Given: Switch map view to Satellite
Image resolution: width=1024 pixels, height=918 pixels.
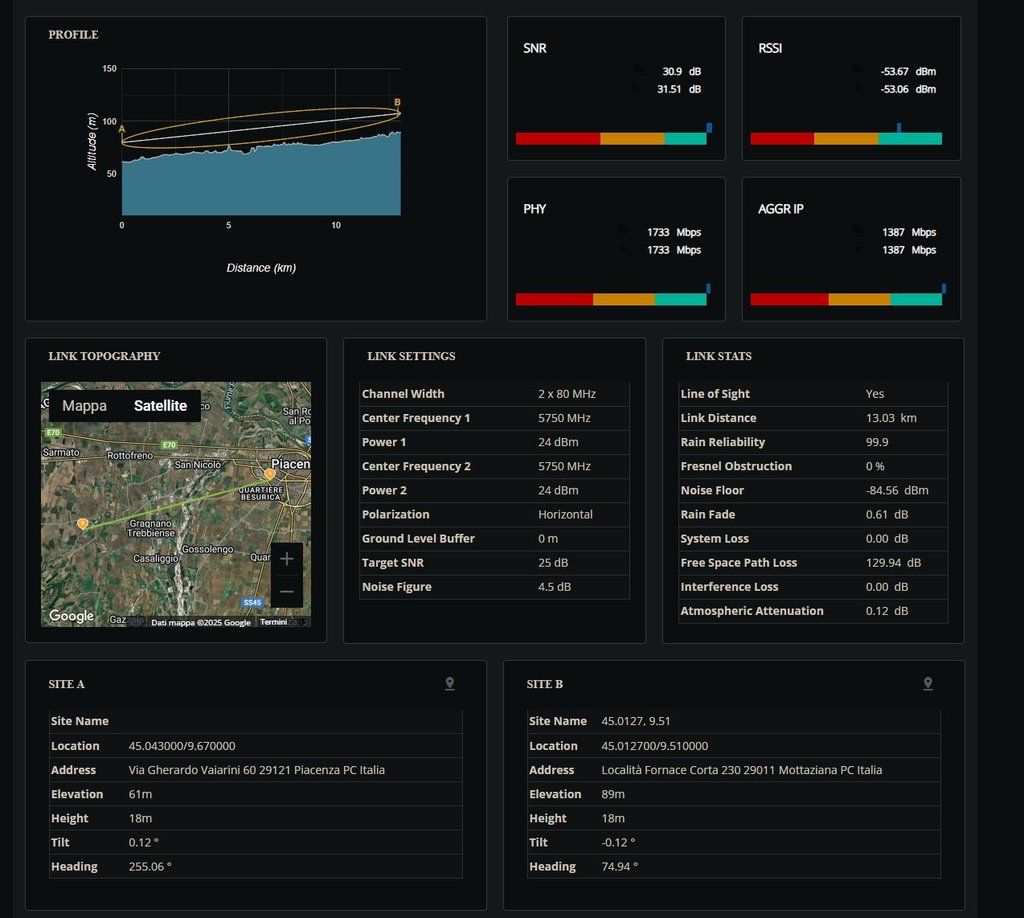Looking at the screenshot, I should (x=160, y=406).
